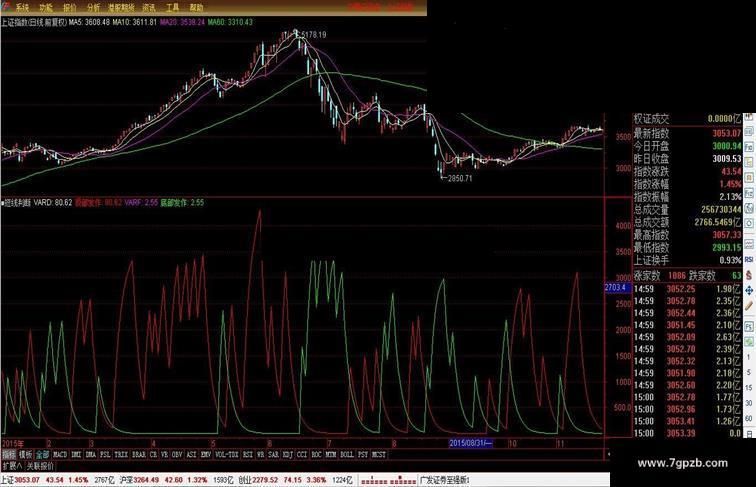Click the F10 info icon in sidebar
The width and height of the screenshot is (756, 487).
click(x=749, y=146)
